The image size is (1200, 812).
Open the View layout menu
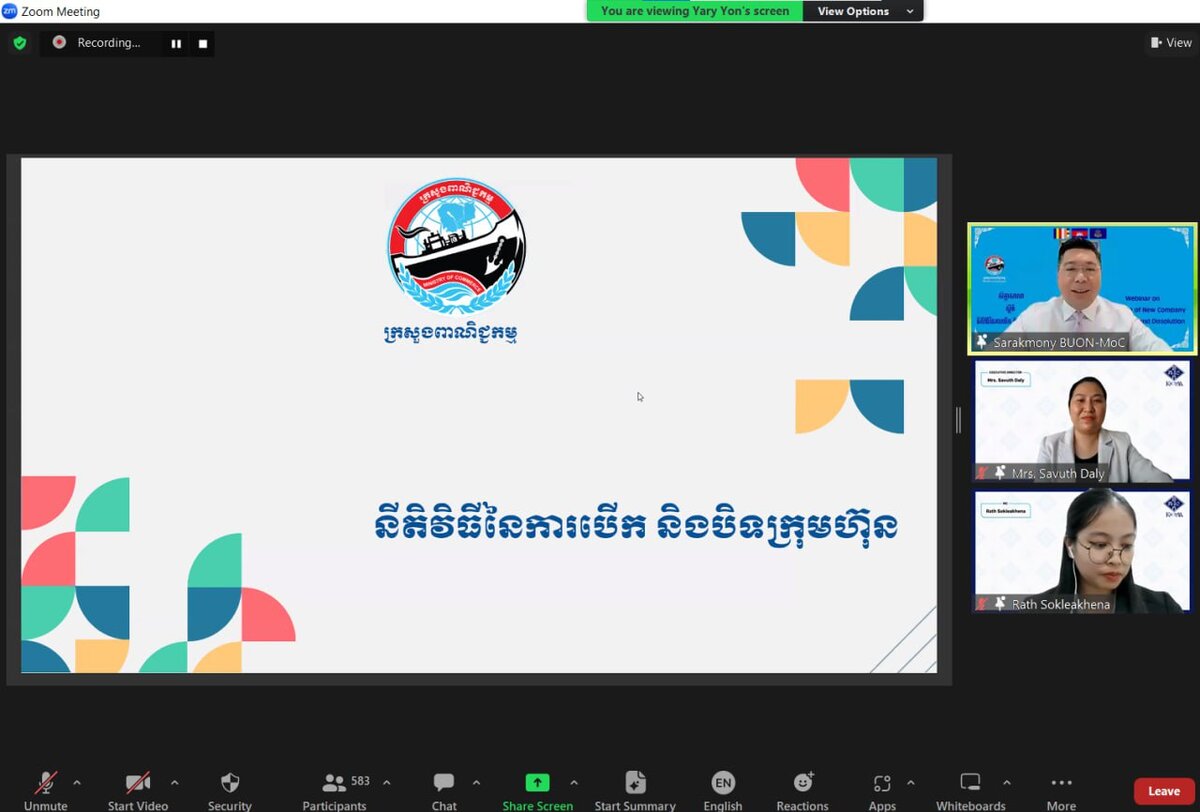(x=1171, y=42)
